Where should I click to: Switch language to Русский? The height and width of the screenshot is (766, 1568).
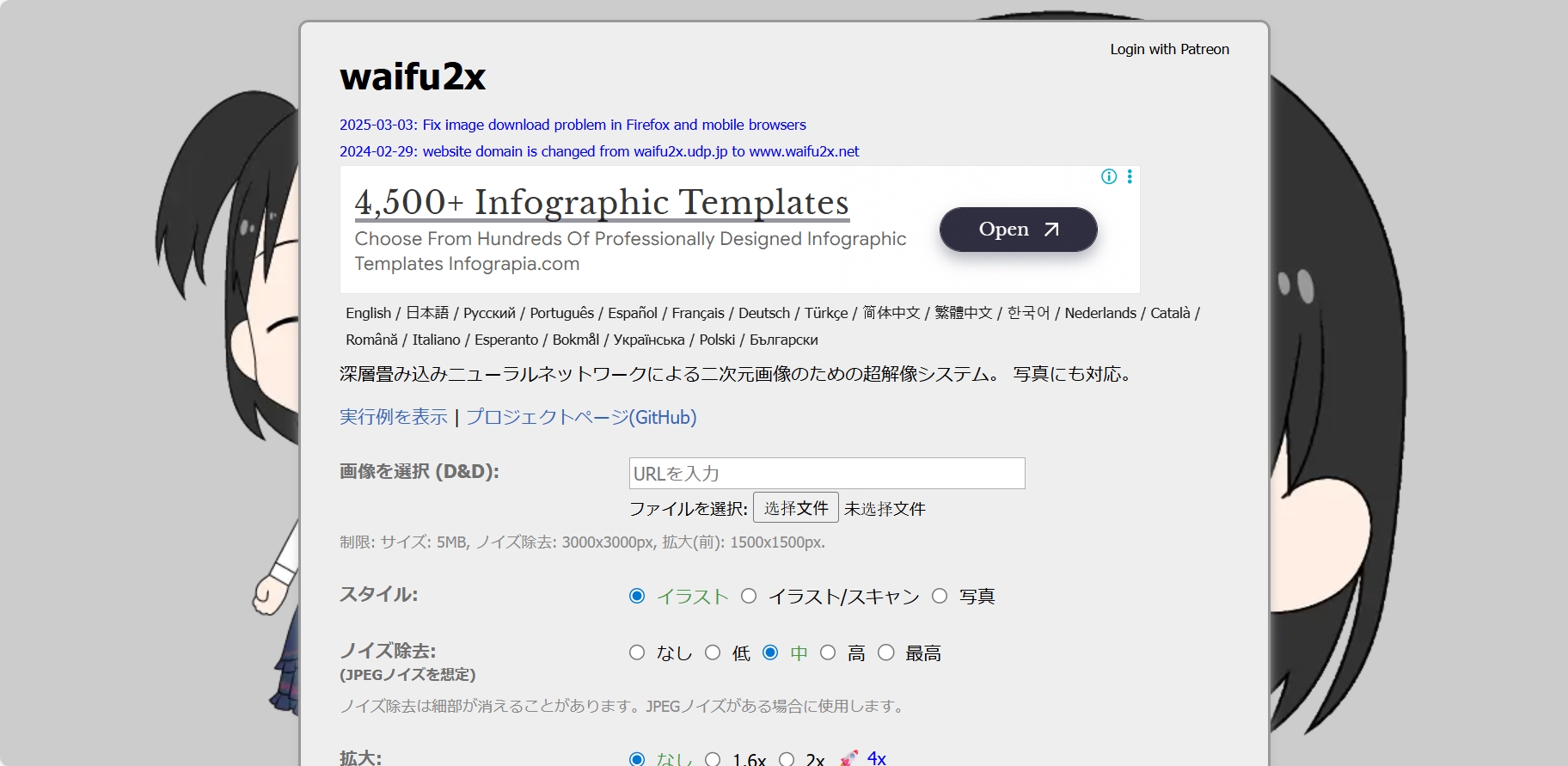click(x=489, y=313)
